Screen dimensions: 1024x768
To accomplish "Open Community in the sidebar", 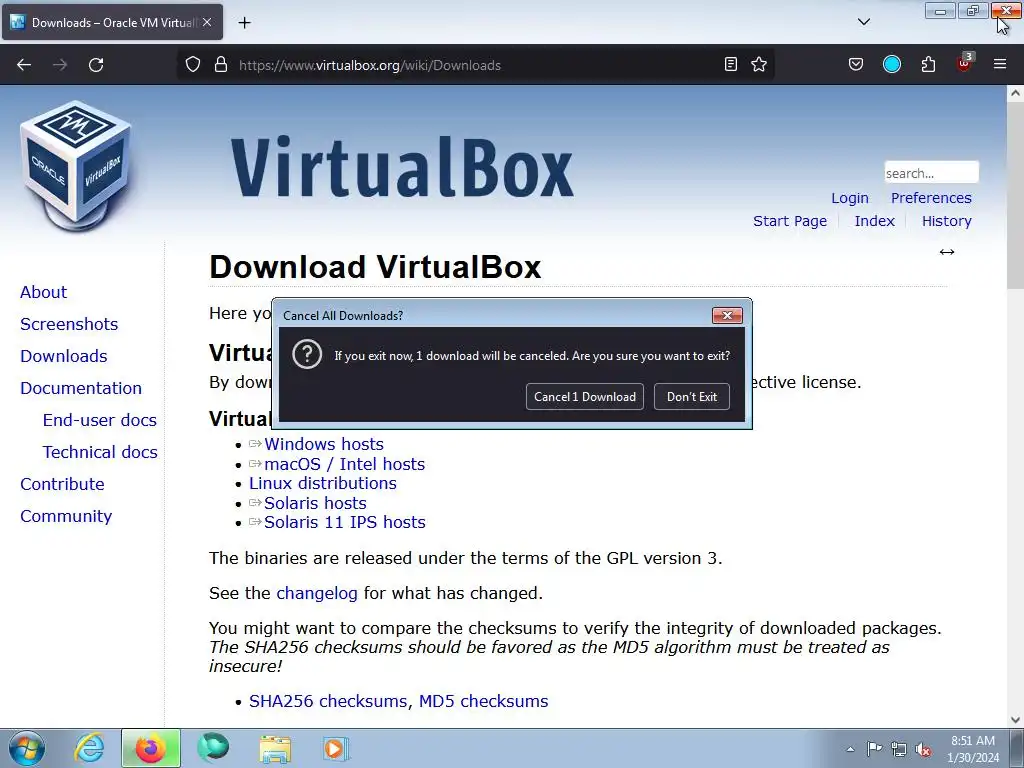I will [66, 516].
